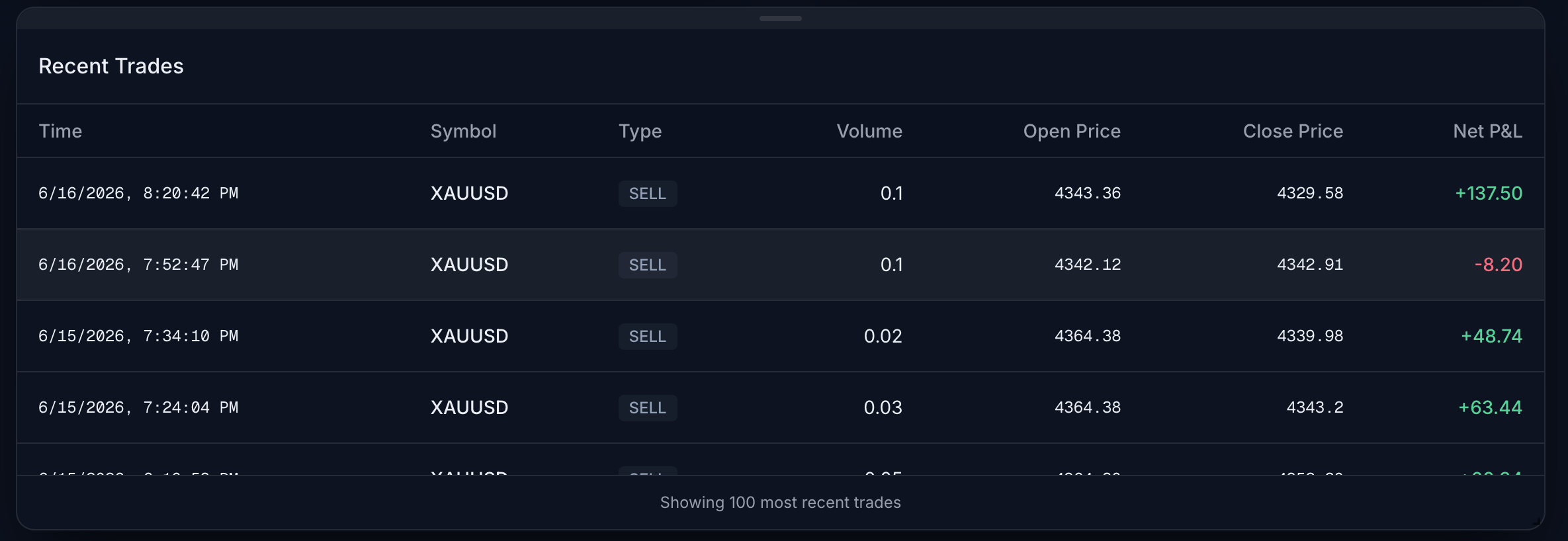Select trade time 6/15/2026, 7:34:10 PM
The width and height of the screenshot is (1568, 541).
(x=138, y=336)
